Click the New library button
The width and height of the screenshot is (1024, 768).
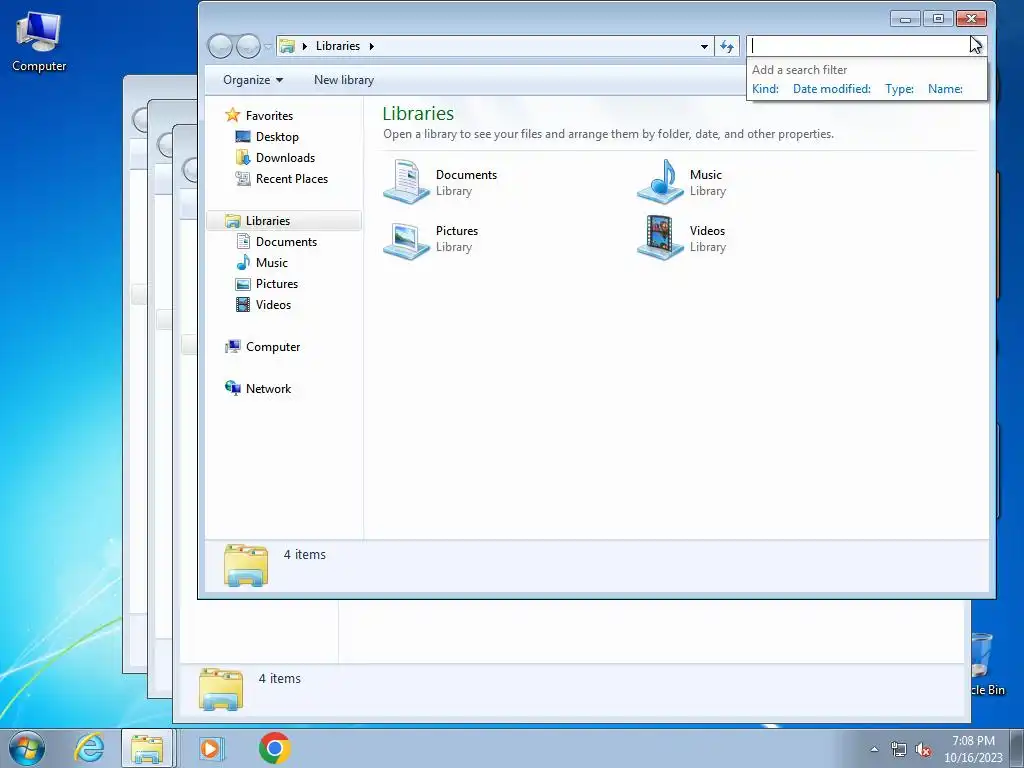point(344,80)
